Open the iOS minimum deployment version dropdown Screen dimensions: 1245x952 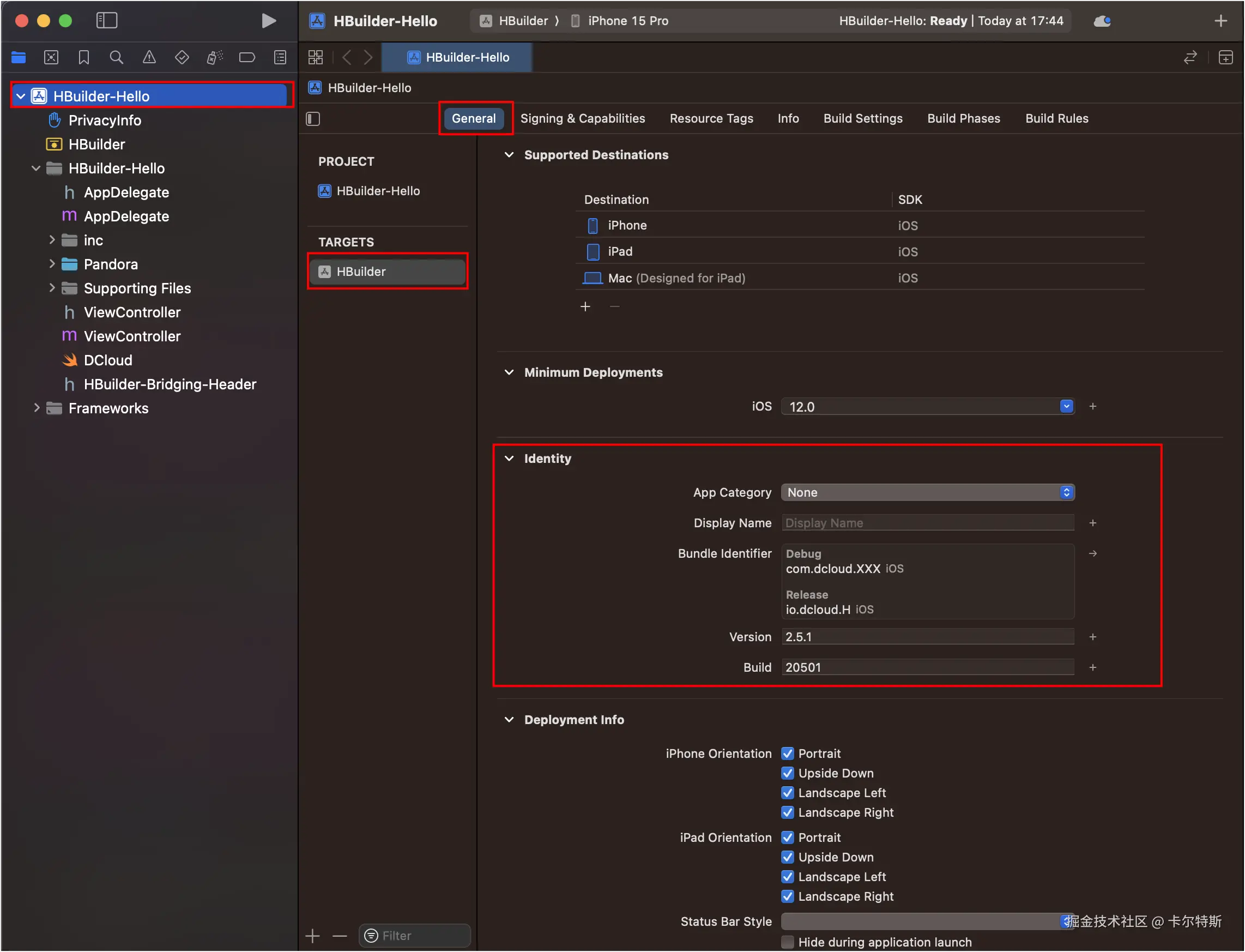(x=1066, y=406)
